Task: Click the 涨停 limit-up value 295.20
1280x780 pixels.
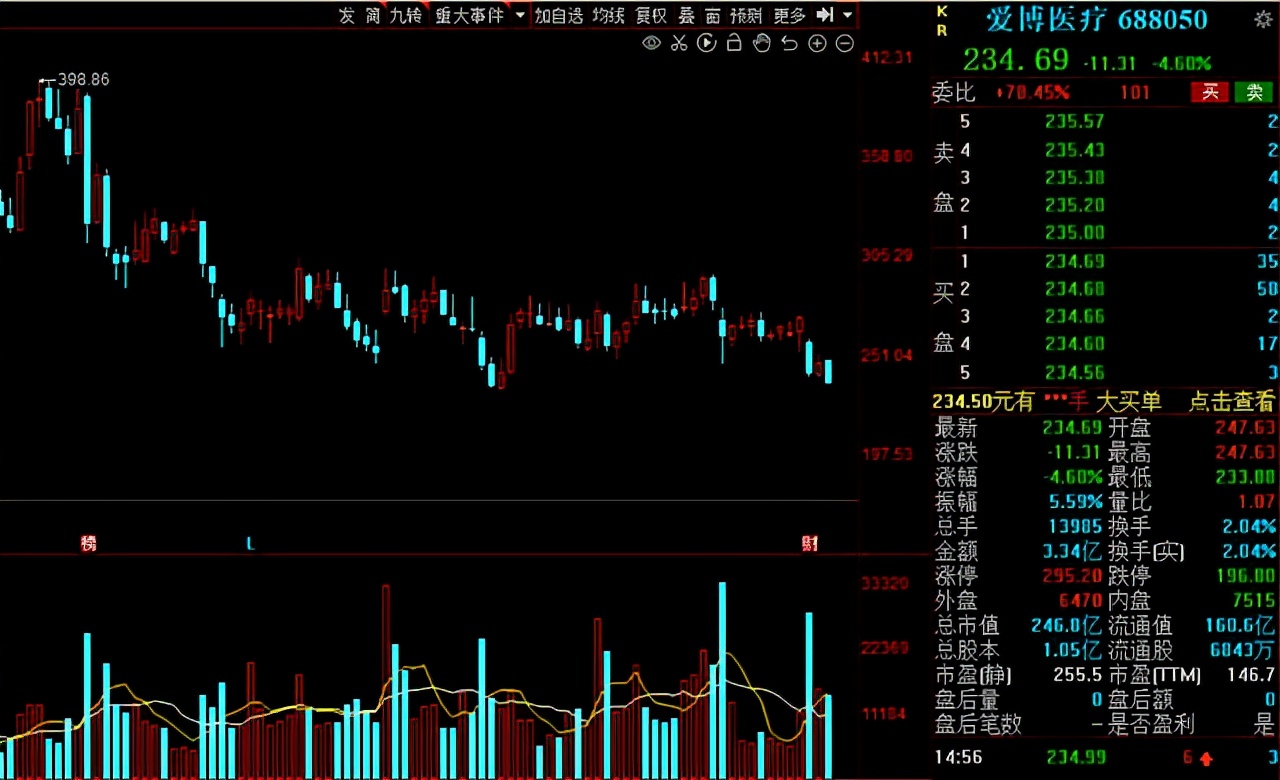Action: 1074,576
